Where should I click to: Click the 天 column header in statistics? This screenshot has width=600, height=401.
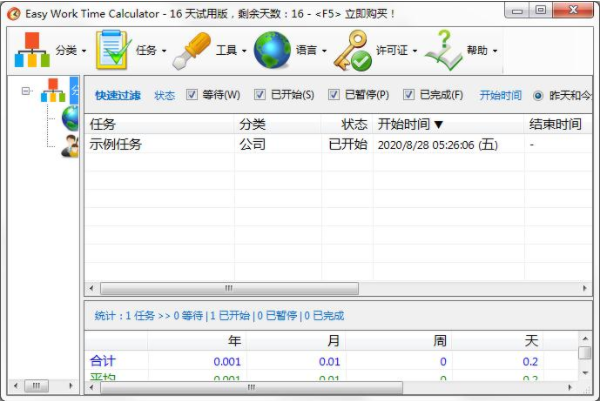(531, 341)
